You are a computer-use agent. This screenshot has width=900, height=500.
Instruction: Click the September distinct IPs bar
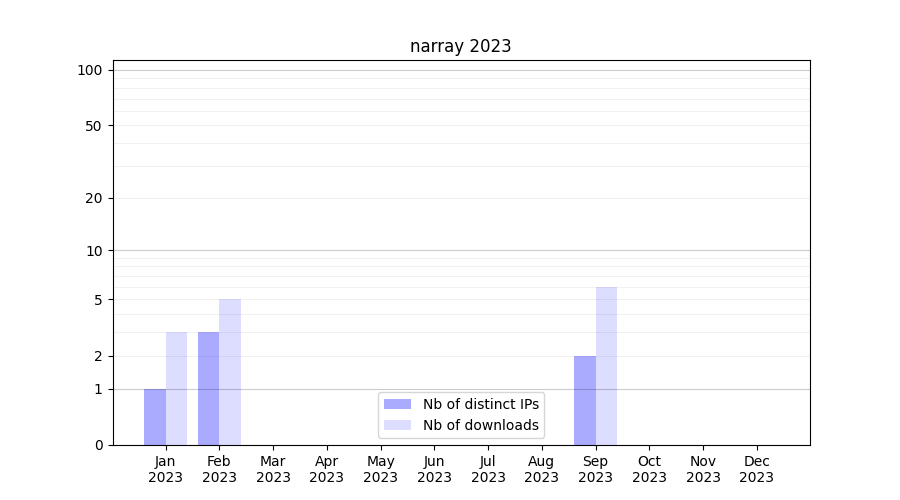click(584, 400)
